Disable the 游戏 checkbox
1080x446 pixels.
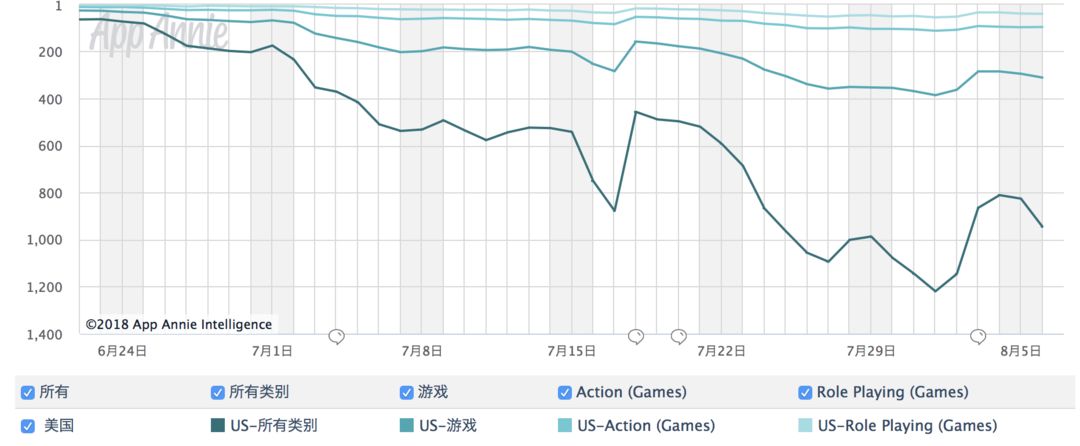pos(406,393)
